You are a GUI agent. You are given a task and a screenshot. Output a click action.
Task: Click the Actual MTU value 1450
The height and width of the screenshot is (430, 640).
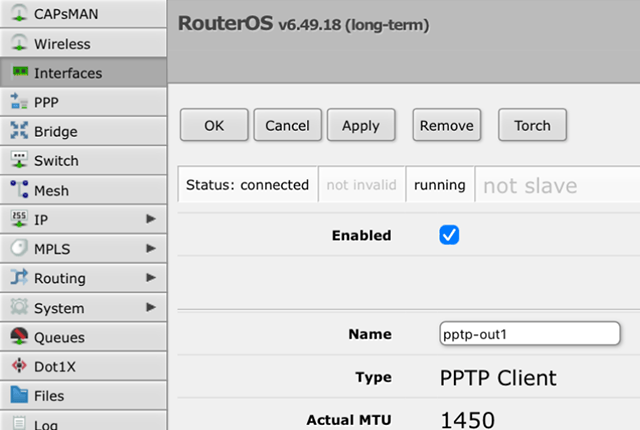pyautogui.click(x=468, y=420)
